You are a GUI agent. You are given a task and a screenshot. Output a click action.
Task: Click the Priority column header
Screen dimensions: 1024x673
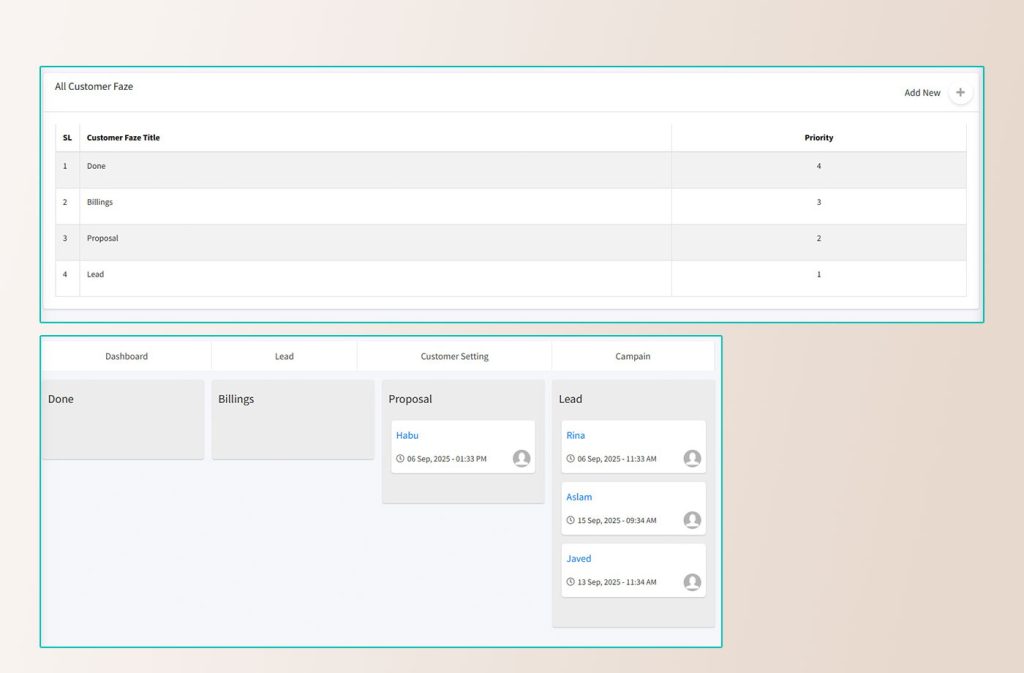click(818, 138)
